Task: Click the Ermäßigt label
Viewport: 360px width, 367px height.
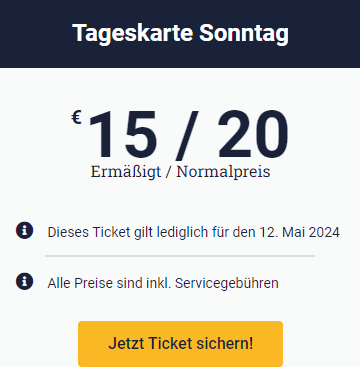Action: (x=126, y=172)
